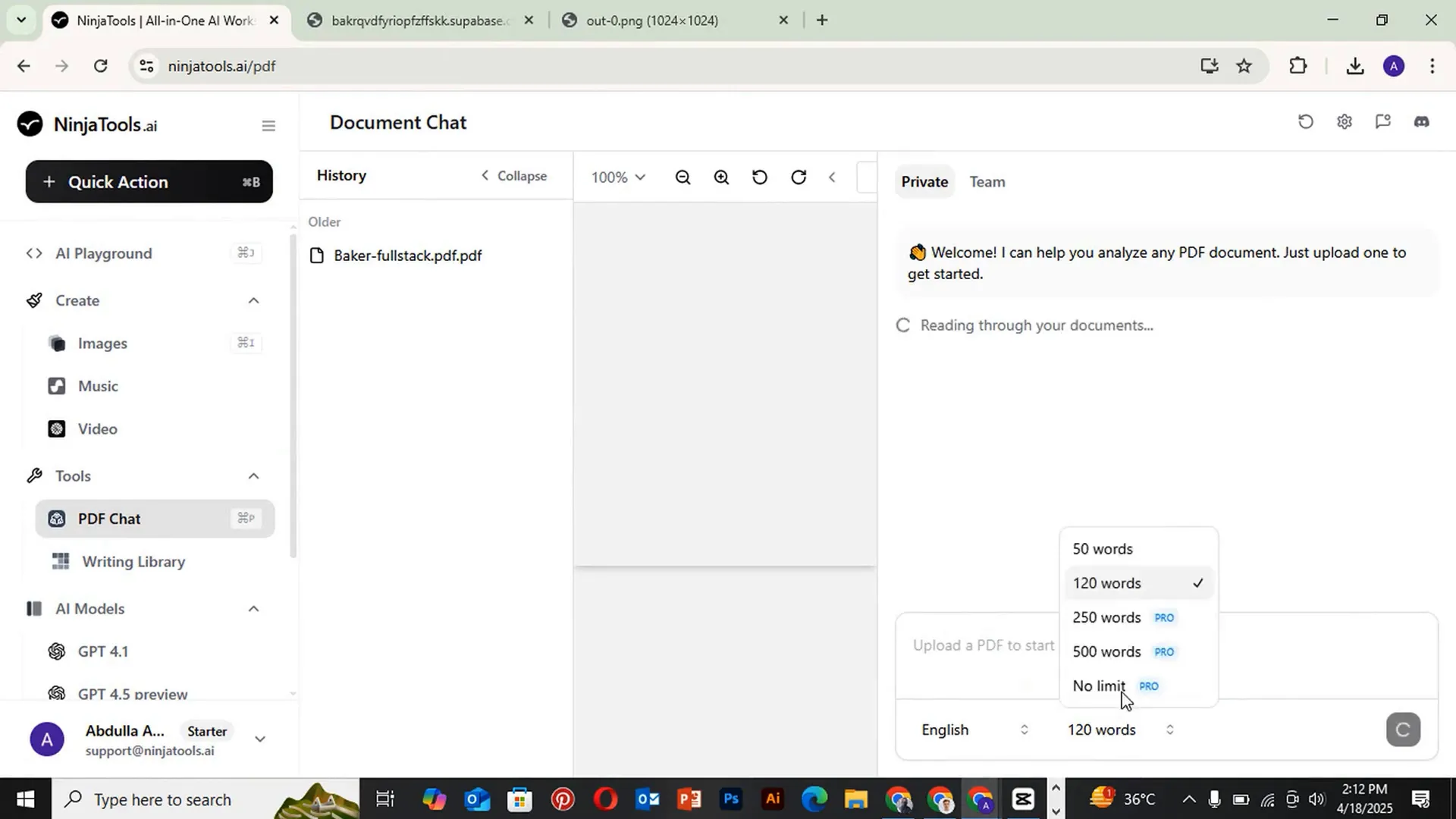Screen dimensions: 1456x819
Task: Open the Music tool
Action: [154, 386]
